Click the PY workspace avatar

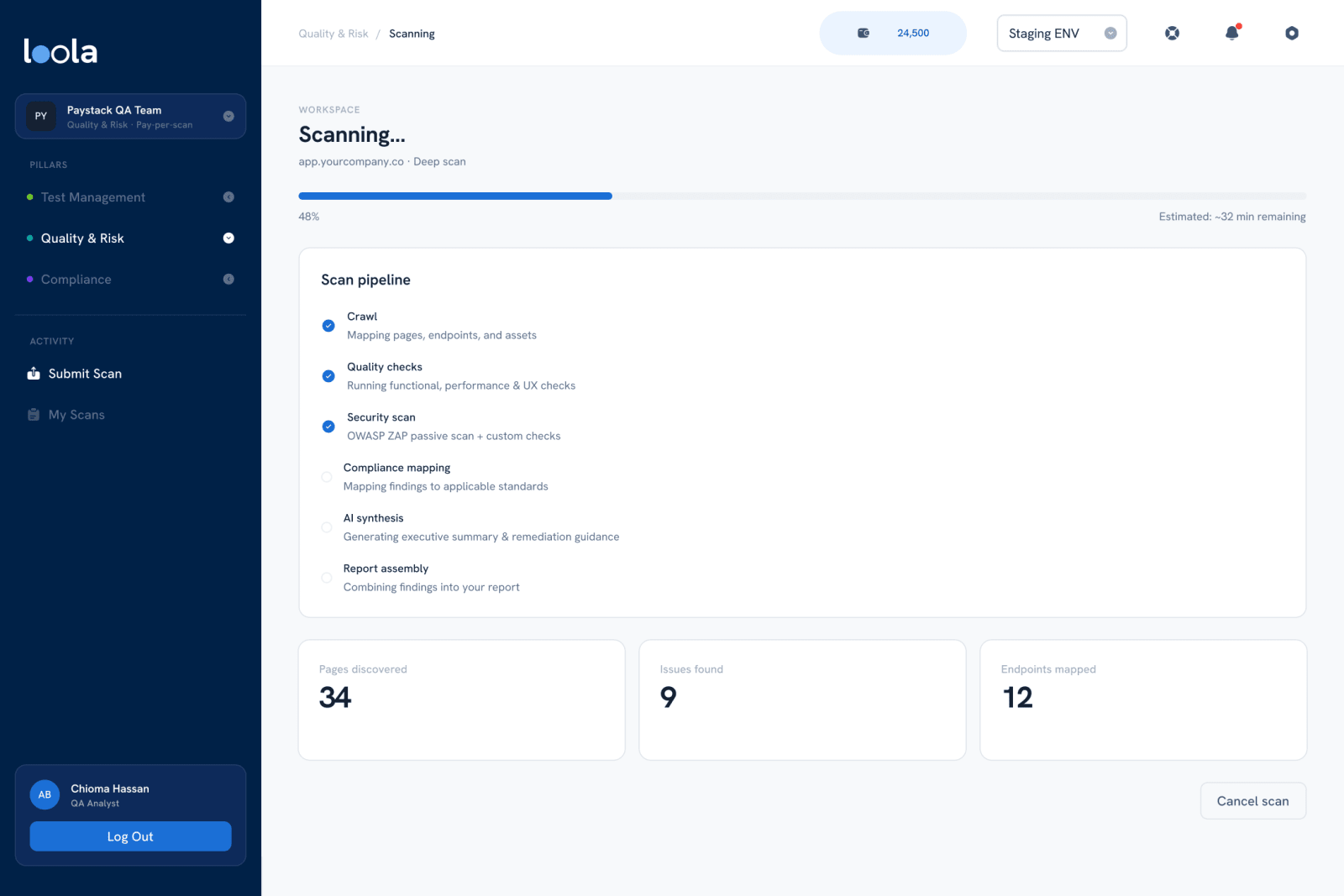41,116
